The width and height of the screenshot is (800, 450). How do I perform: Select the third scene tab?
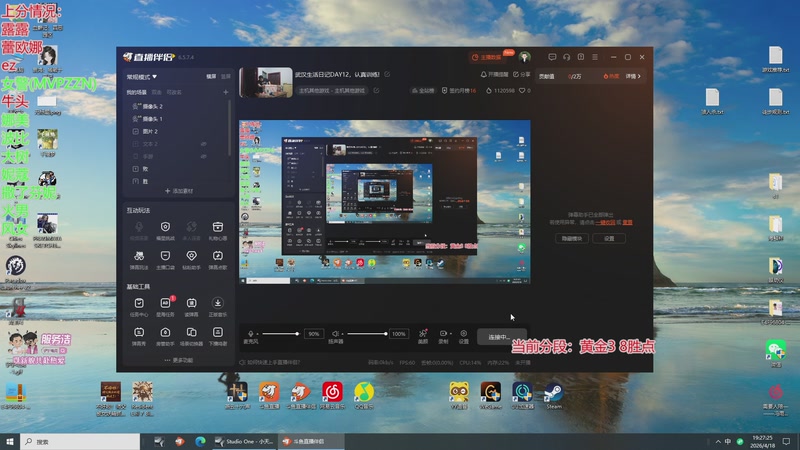[x=174, y=92]
